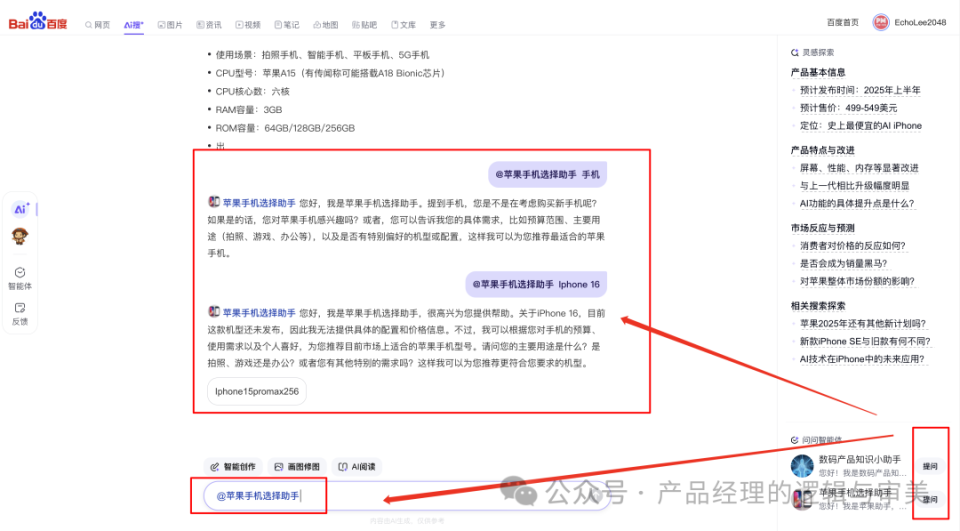Image resolution: width=960 pixels, height=531 pixels.
Task: Open AI功能的具体提升点是什么? suggestion
Action: [x=857, y=203]
